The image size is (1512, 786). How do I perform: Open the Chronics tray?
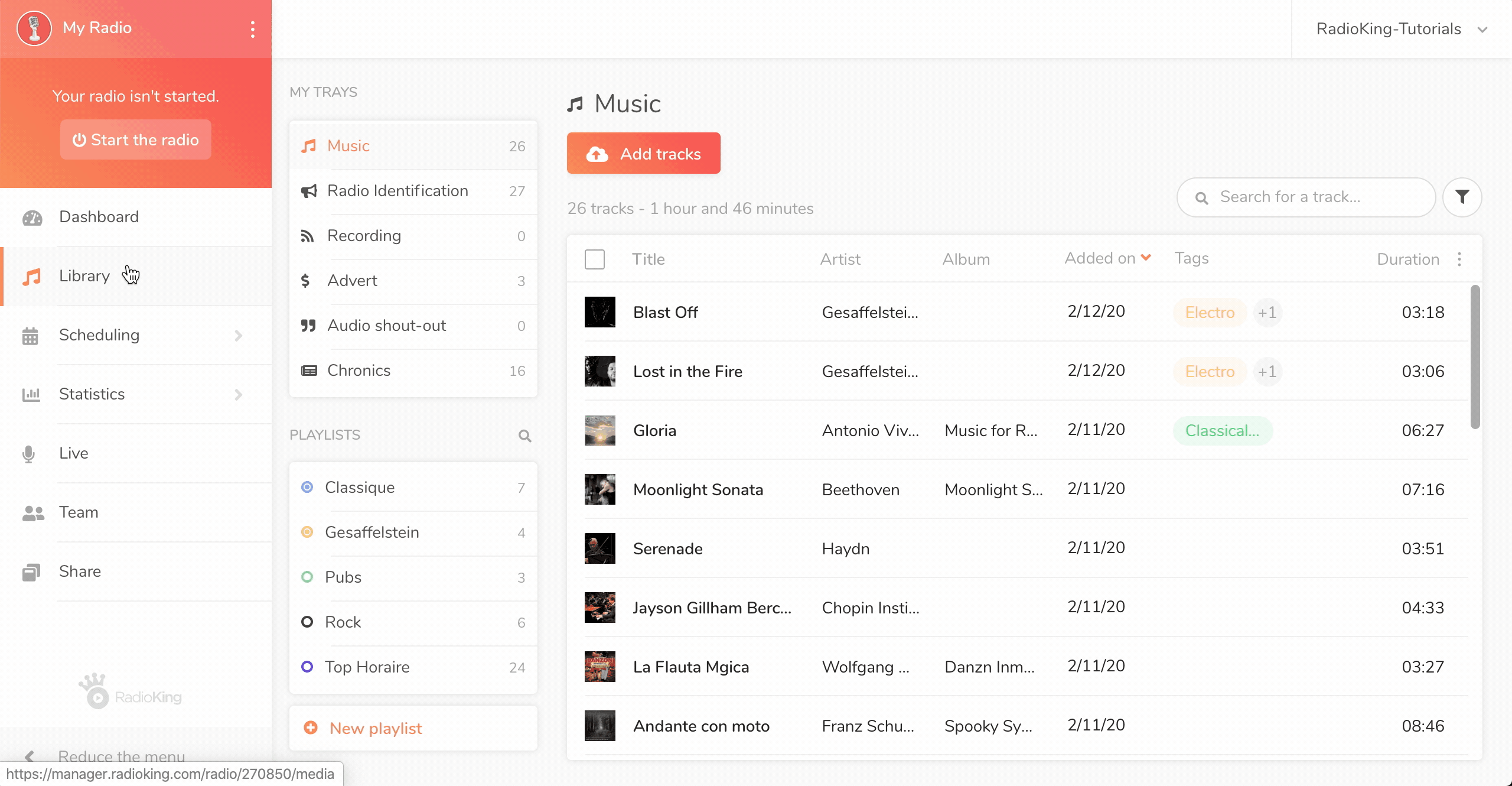tap(413, 371)
